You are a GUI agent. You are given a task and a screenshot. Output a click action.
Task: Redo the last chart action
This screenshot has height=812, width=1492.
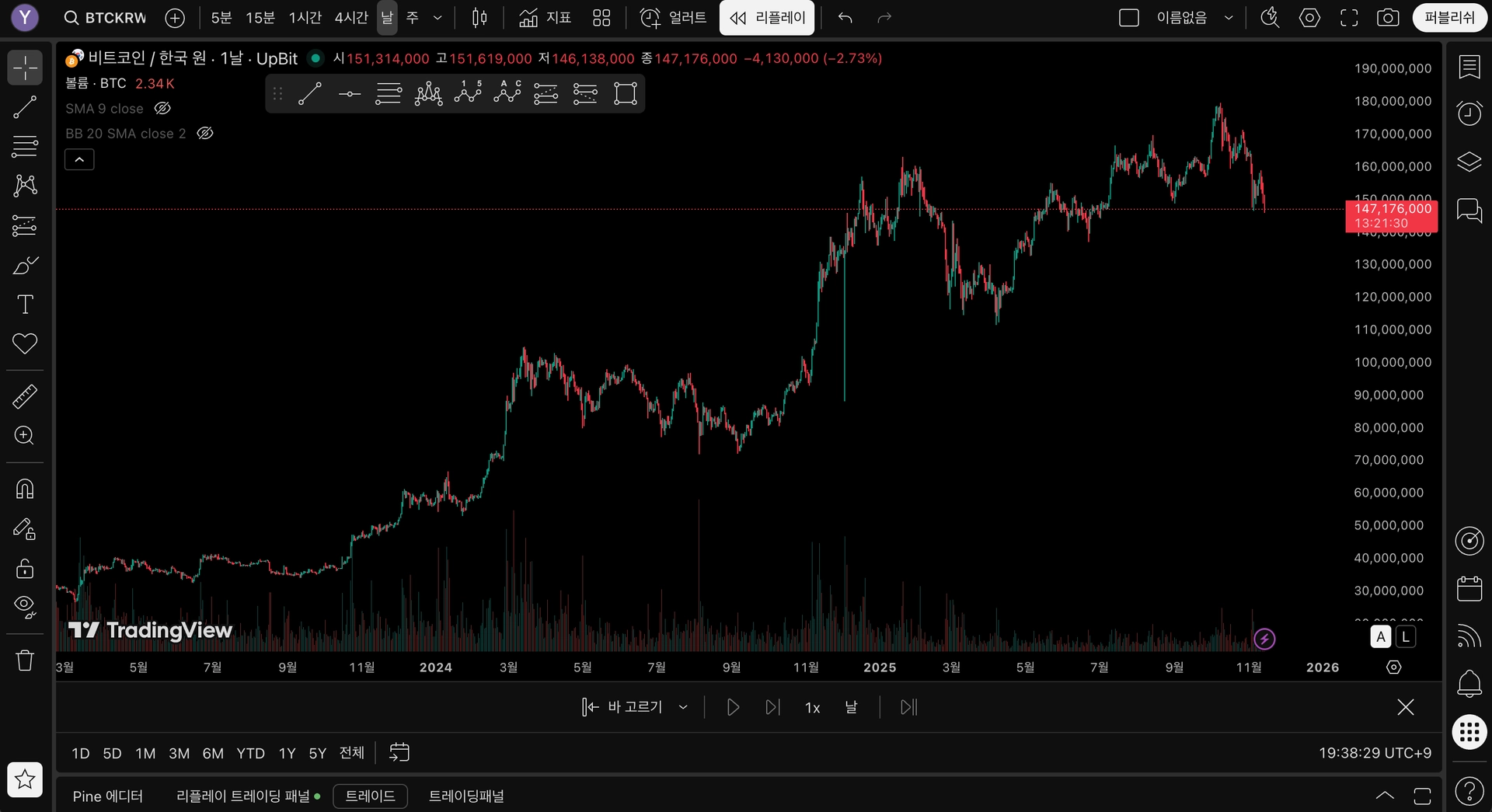[884, 18]
